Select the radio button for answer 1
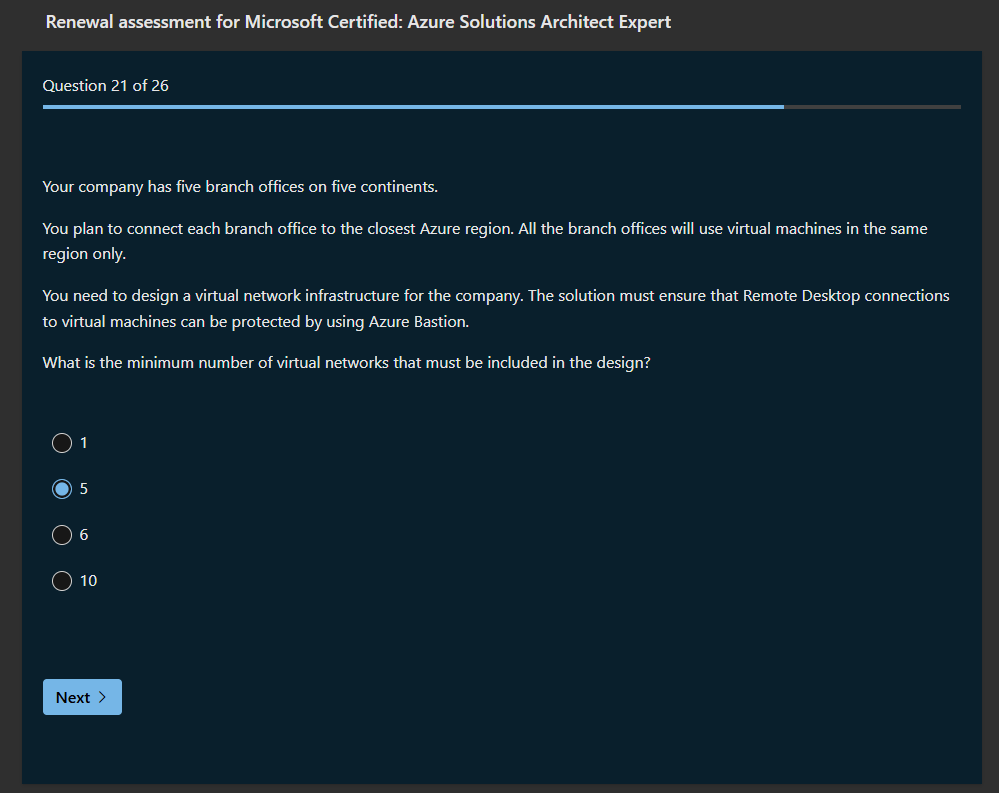The image size is (999, 793). [x=62, y=443]
